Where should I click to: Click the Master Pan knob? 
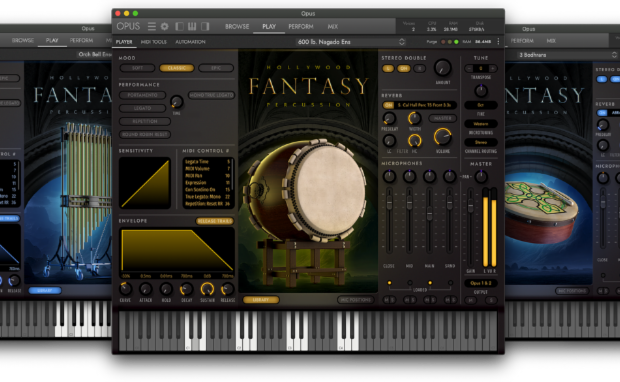click(481, 177)
